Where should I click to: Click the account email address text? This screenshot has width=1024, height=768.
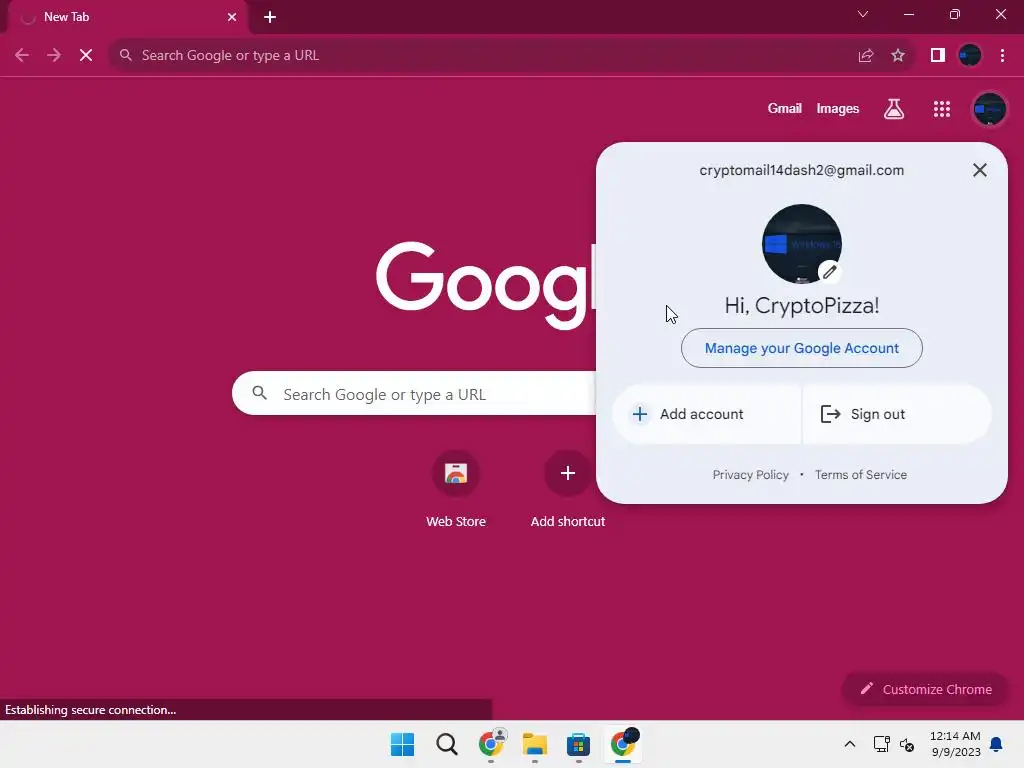click(801, 170)
